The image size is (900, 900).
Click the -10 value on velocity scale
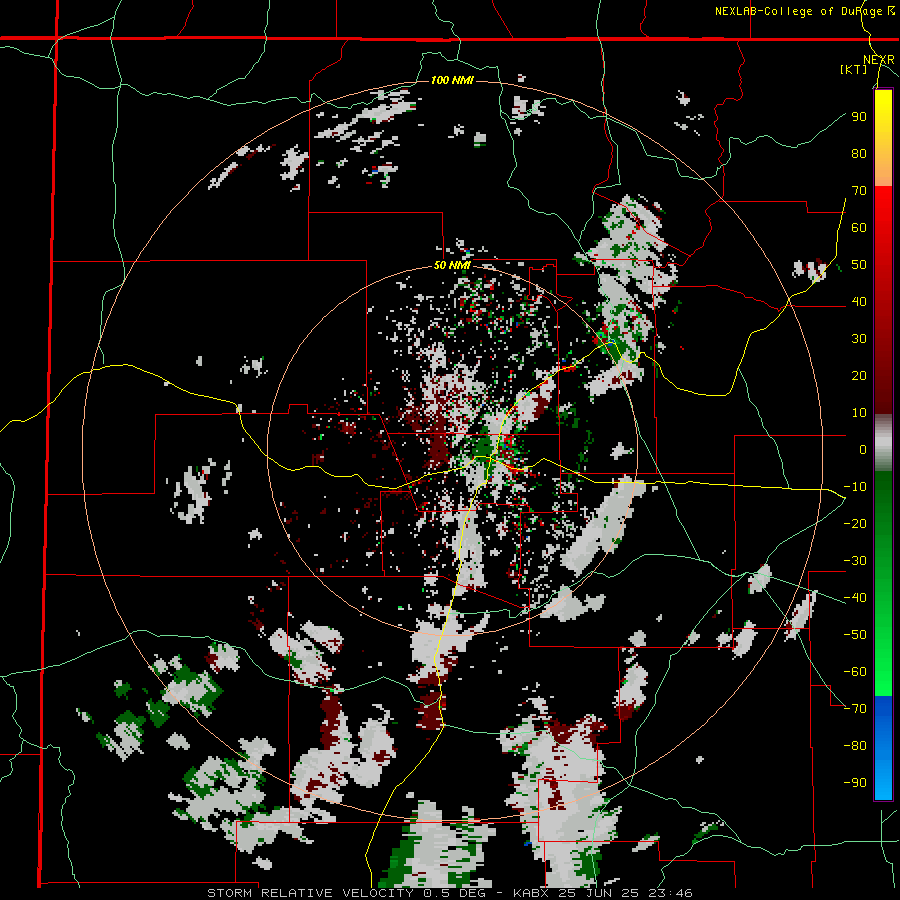click(855, 487)
